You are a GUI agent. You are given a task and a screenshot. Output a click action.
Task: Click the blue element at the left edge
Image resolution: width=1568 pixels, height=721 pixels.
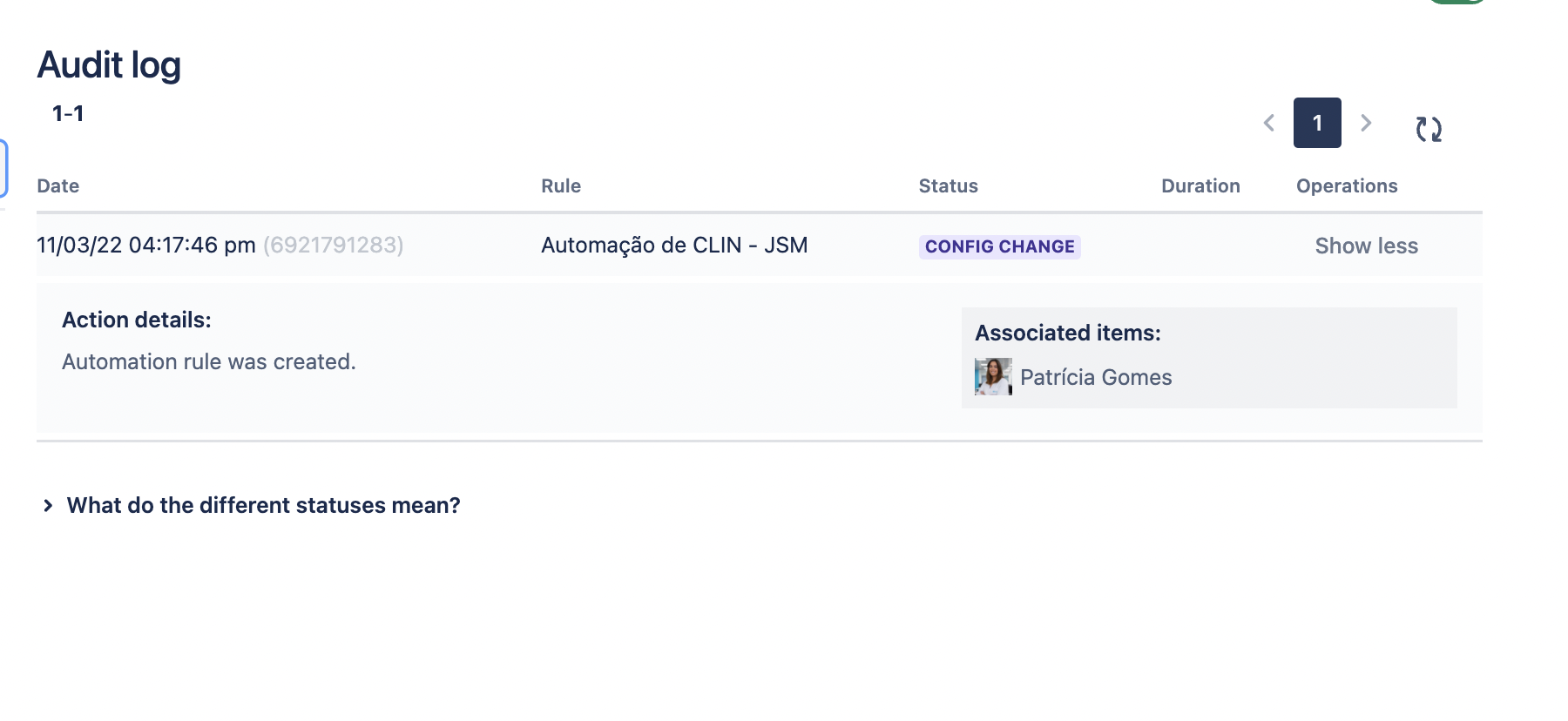pyautogui.click(x=4, y=168)
